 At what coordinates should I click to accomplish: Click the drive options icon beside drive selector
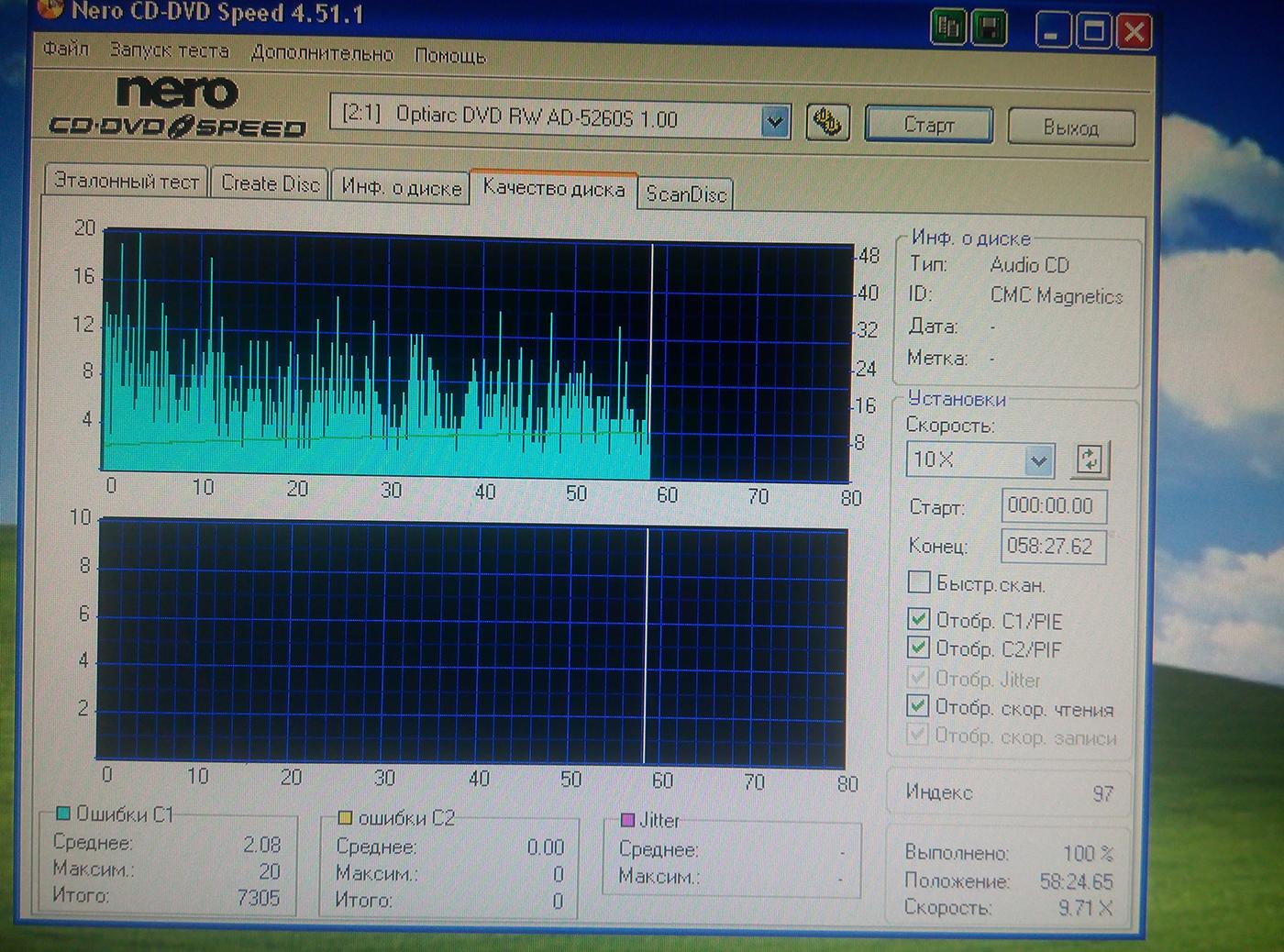click(x=827, y=123)
